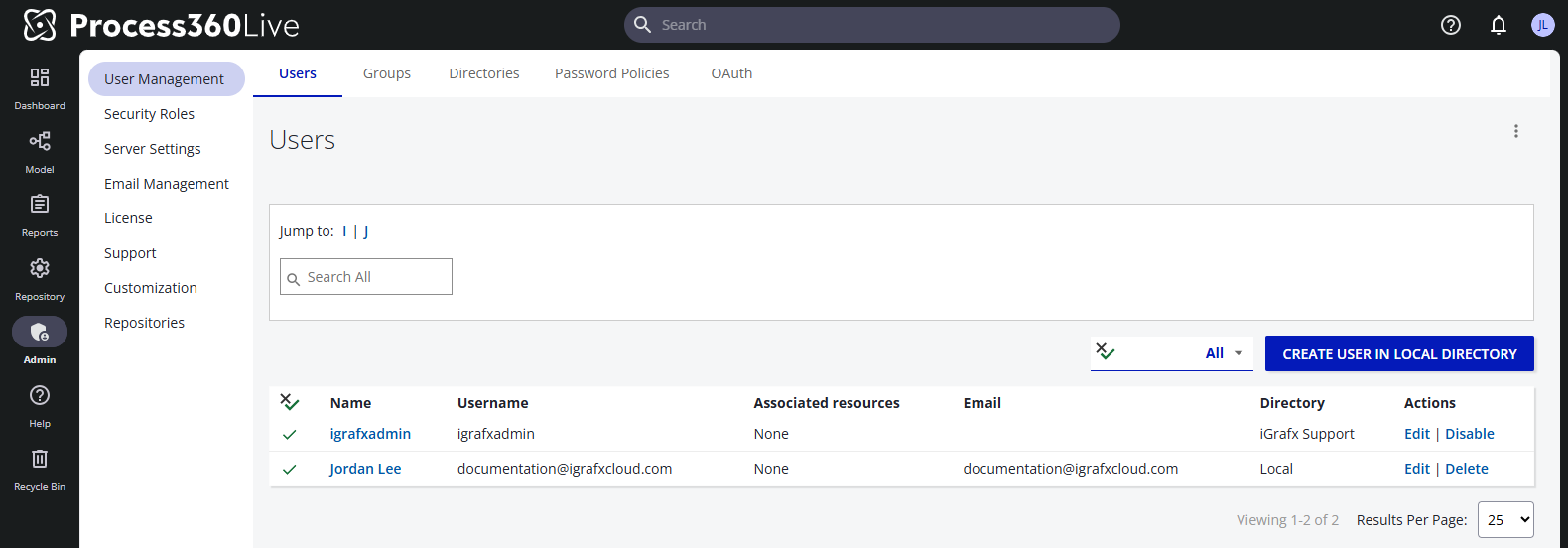1568x548 pixels.
Task: Switch to the Users tab
Action: coord(298,73)
